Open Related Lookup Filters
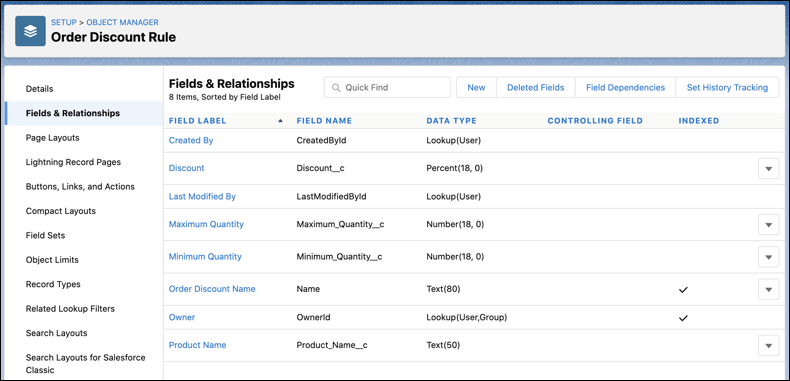790x381 pixels. point(70,308)
